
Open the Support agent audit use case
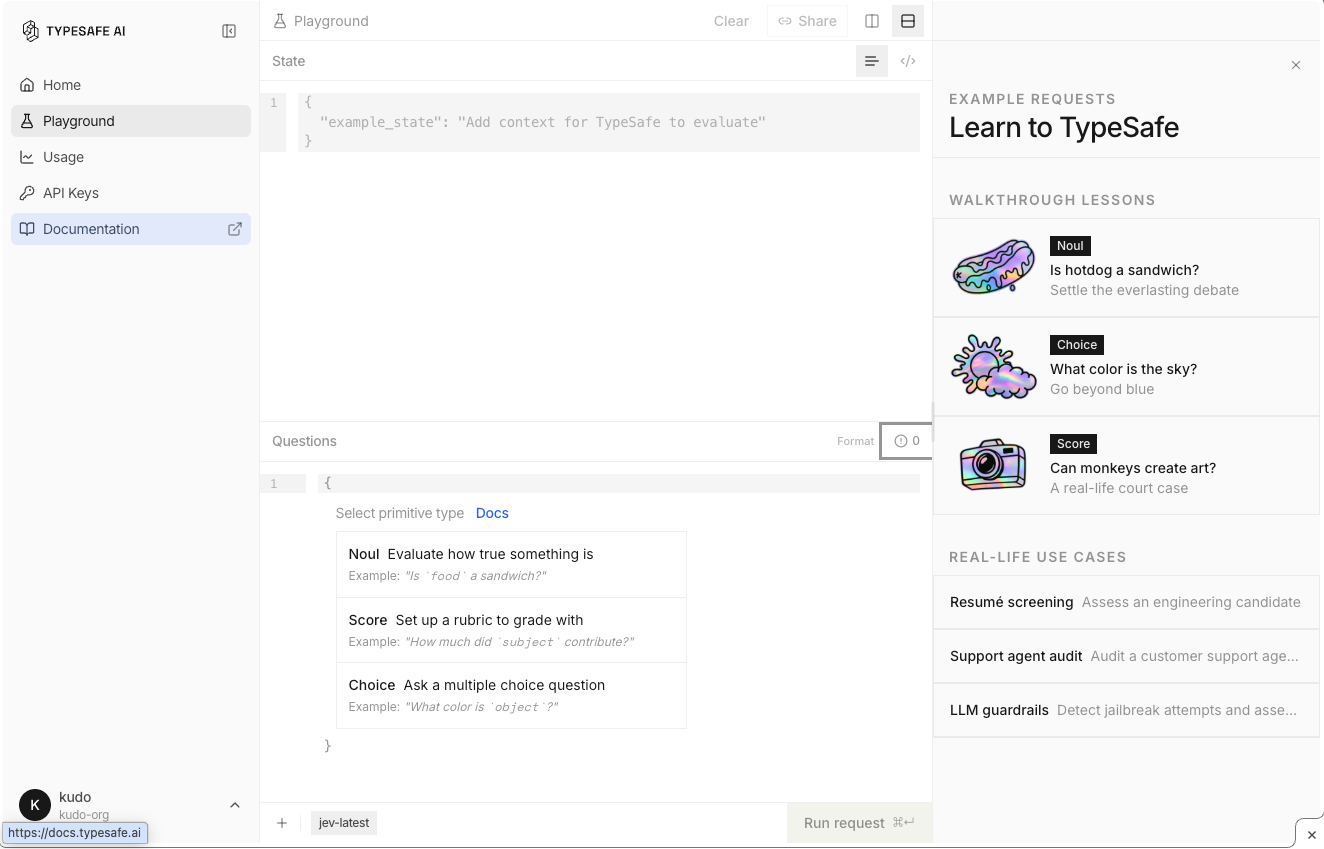click(1126, 656)
